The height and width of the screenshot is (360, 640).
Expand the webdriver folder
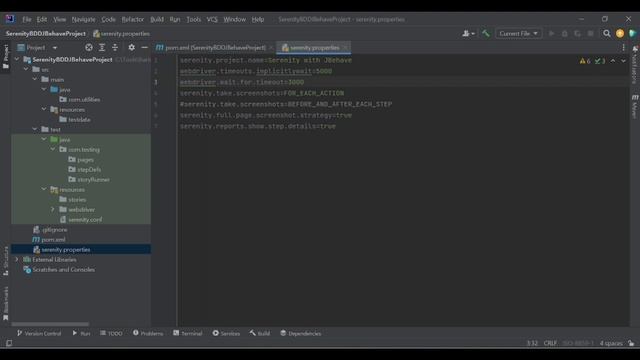53,209
